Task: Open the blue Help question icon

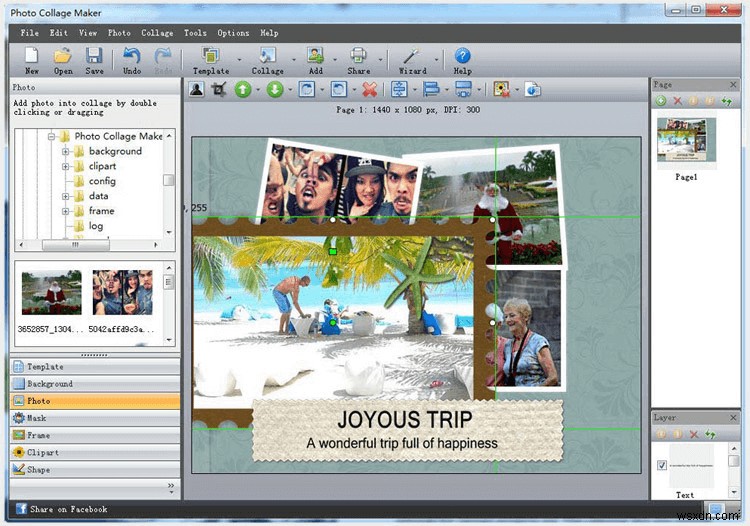Action: (x=462, y=56)
